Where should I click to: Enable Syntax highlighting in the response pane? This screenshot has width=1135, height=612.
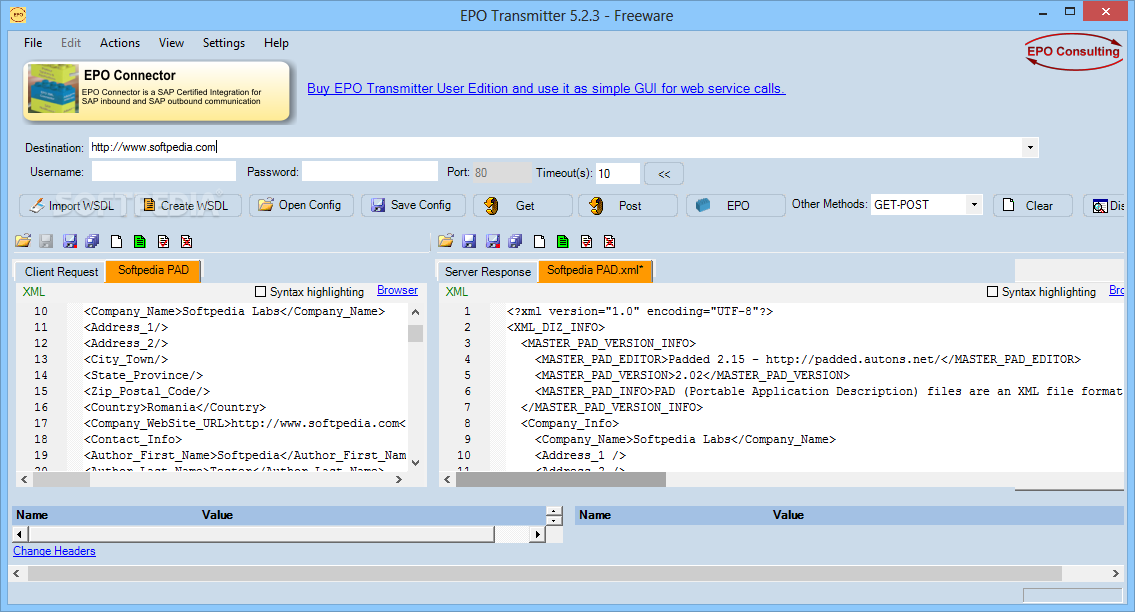(x=992, y=292)
